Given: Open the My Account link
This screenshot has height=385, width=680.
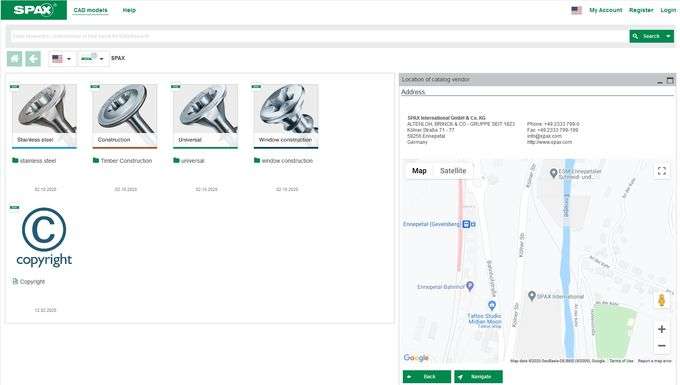Looking at the screenshot, I should 605,10.
